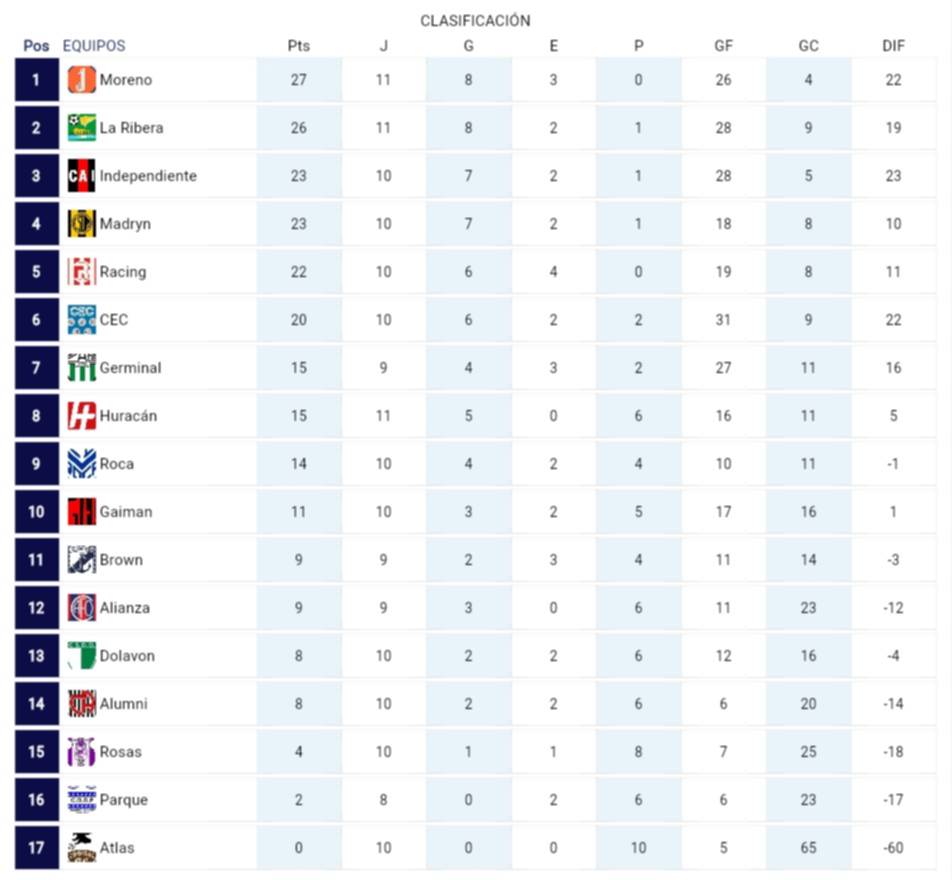Click the EQUIPOS column header
Viewport: 952px width, 880px height.
click(94, 46)
